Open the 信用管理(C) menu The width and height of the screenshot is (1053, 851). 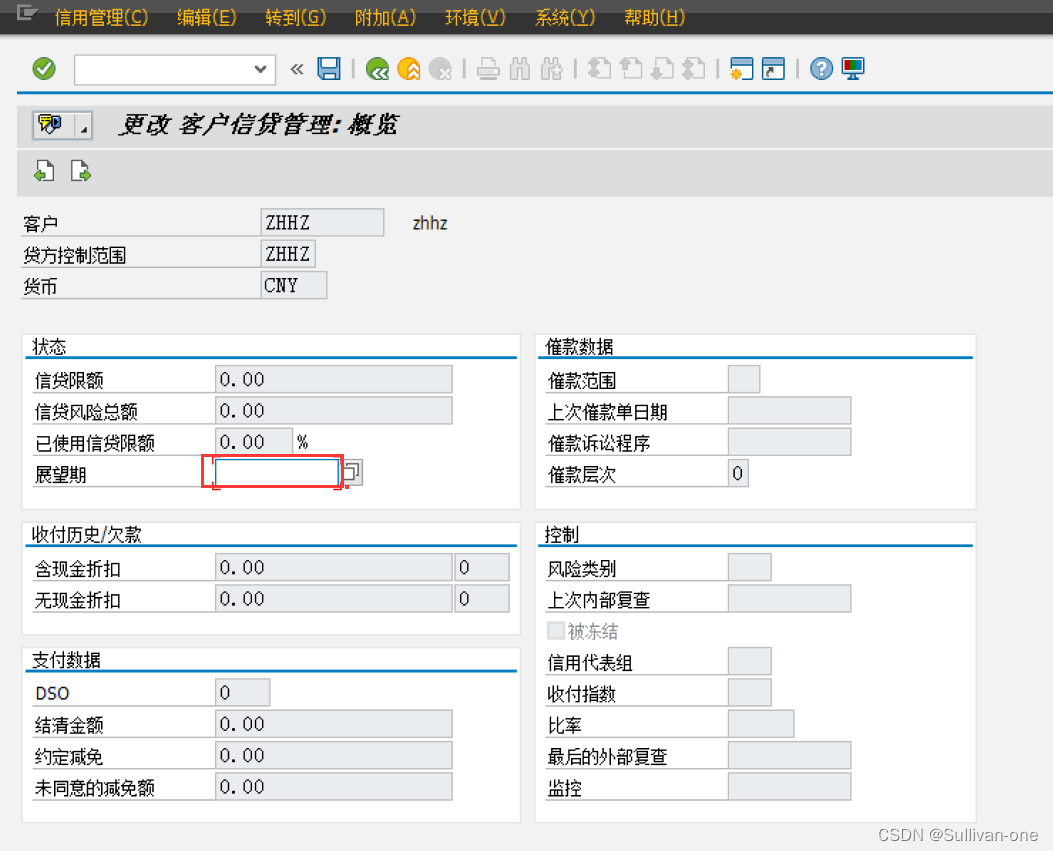(100, 18)
